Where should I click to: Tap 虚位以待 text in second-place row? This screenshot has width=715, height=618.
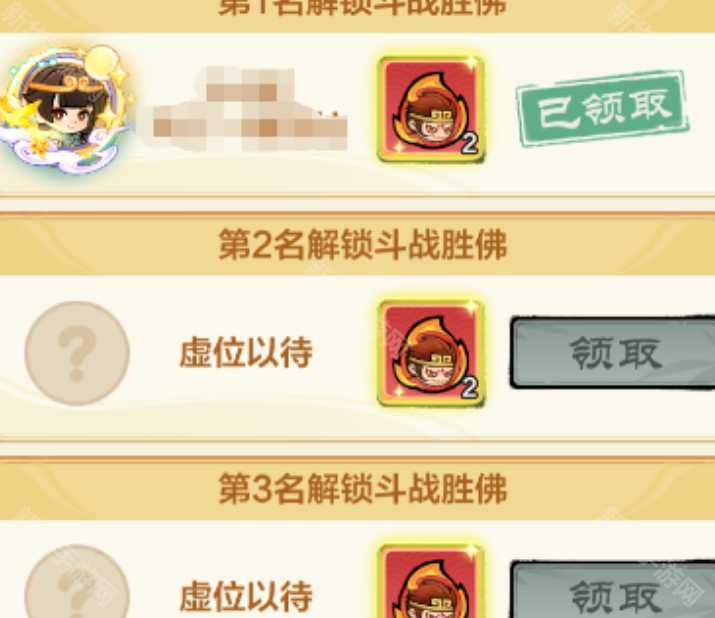[245, 352]
